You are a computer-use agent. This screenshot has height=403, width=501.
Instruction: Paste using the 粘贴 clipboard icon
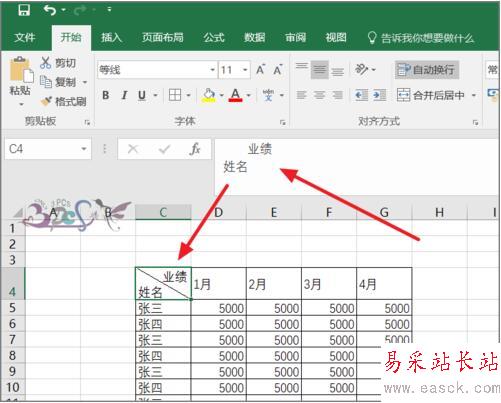[x=21, y=70]
